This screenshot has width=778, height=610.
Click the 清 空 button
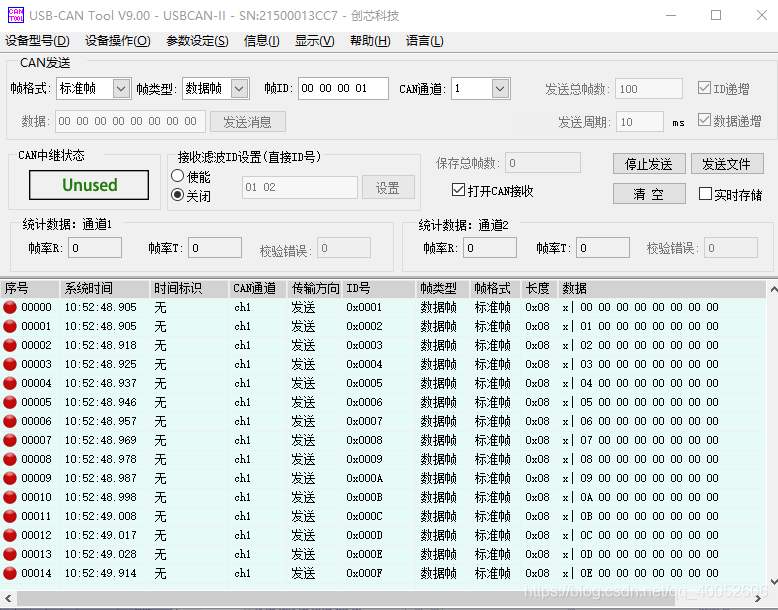click(x=648, y=194)
